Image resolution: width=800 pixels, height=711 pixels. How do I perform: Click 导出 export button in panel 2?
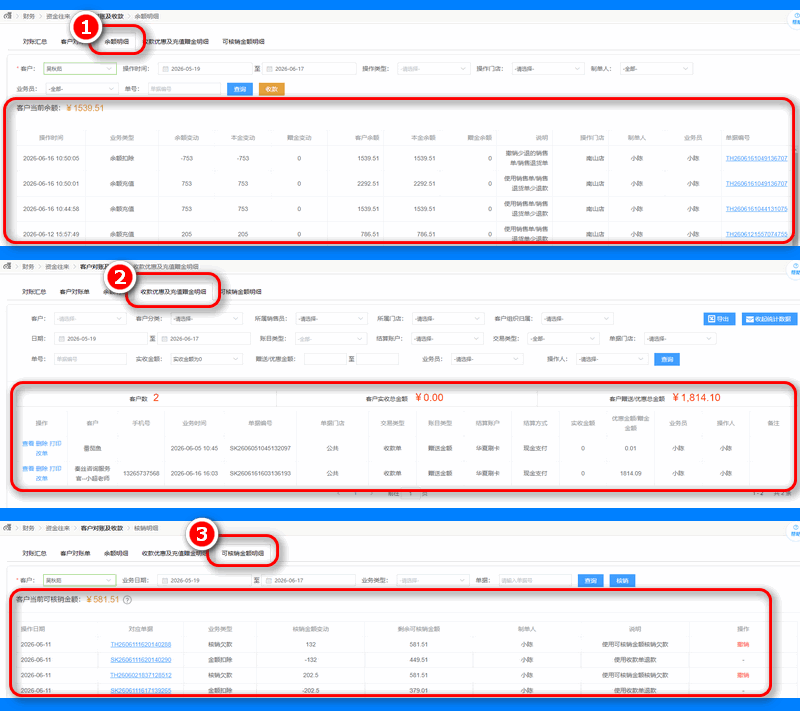click(x=719, y=319)
